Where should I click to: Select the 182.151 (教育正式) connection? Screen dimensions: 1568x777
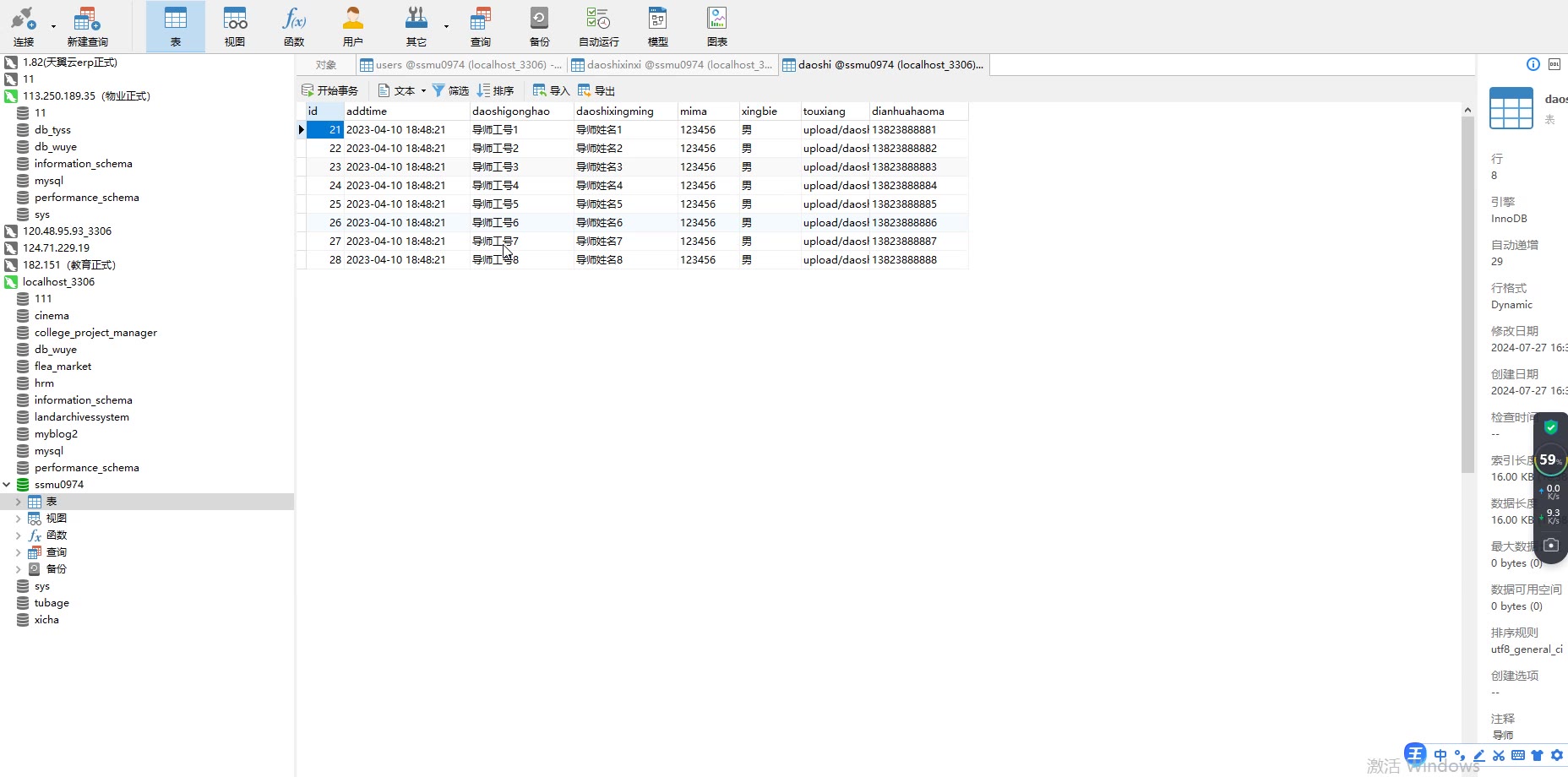pyautogui.click(x=69, y=265)
